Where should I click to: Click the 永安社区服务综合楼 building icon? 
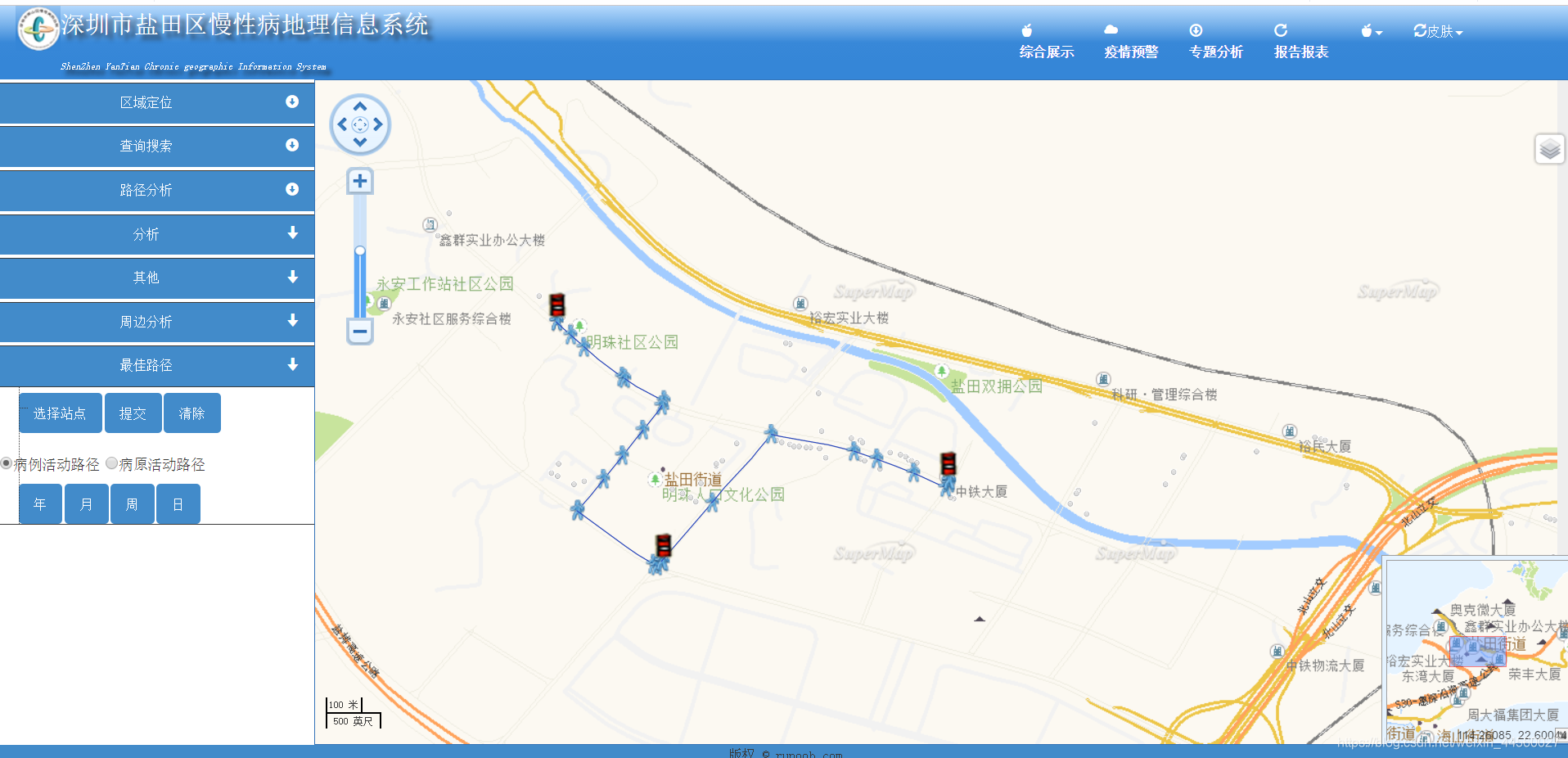pos(384,303)
